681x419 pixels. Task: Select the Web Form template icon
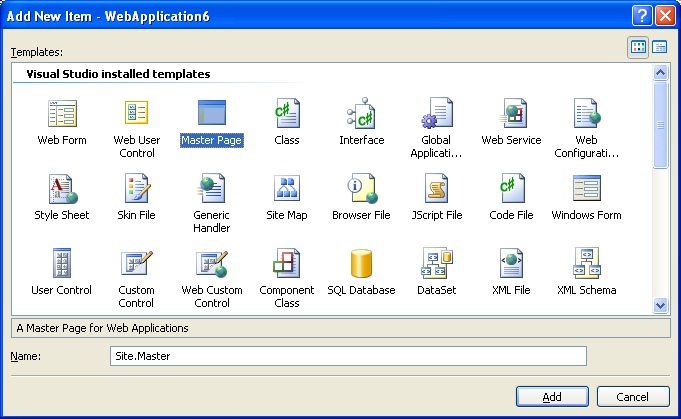pos(62,113)
